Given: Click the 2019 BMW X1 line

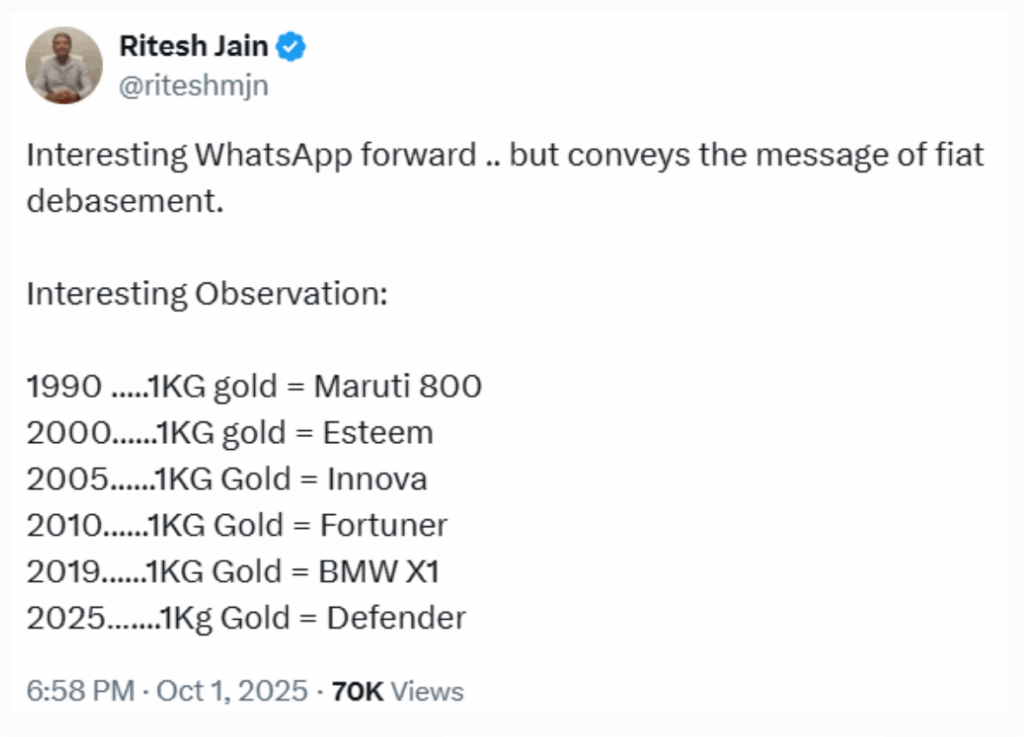Looking at the screenshot, I should [x=232, y=571].
